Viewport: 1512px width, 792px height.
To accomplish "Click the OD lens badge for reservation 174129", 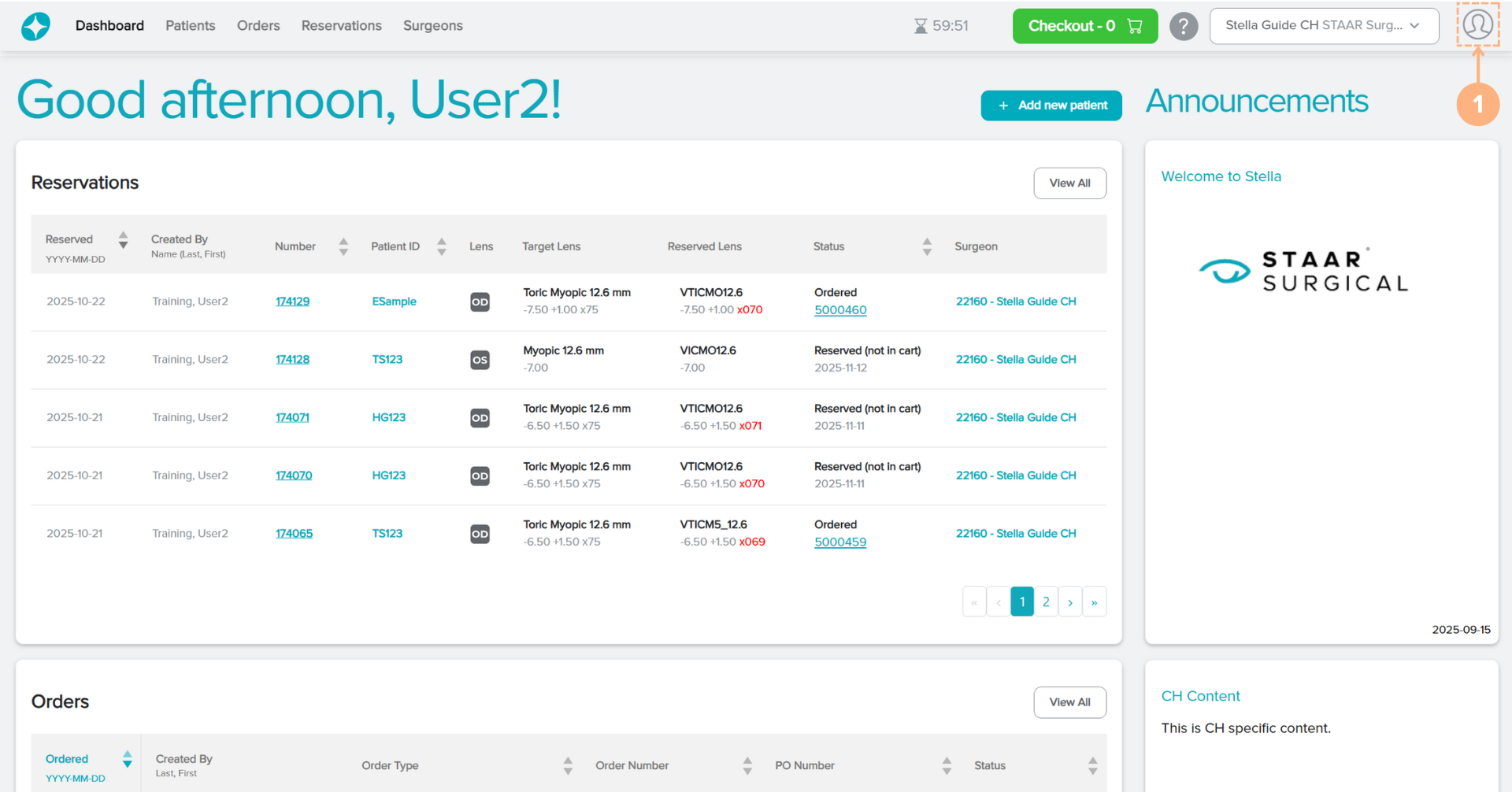I will (x=480, y=302).
